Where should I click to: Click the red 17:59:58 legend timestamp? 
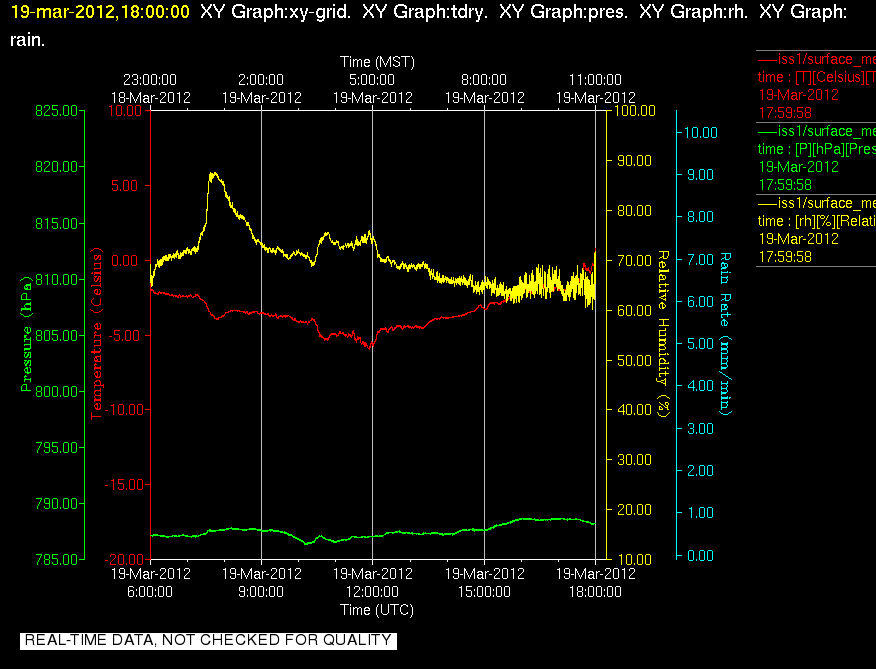click(x=785, y=113)
